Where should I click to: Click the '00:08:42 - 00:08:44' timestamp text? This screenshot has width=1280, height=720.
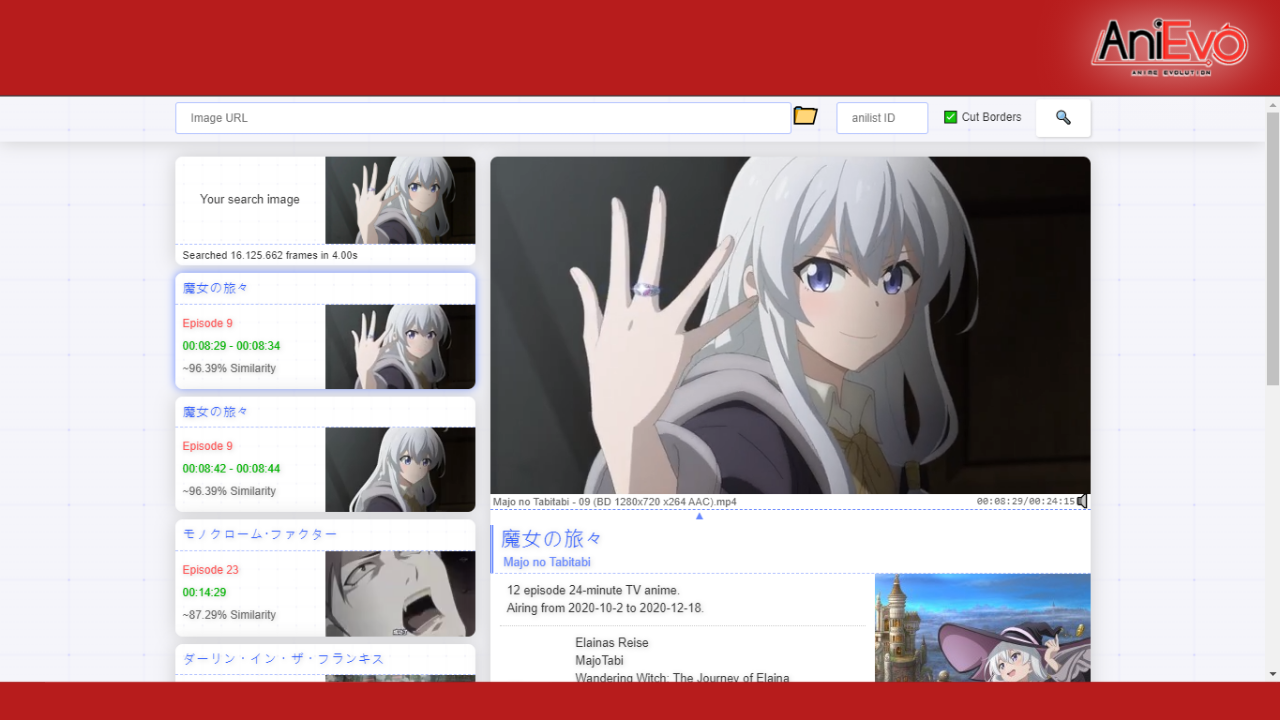click(231, 468)
